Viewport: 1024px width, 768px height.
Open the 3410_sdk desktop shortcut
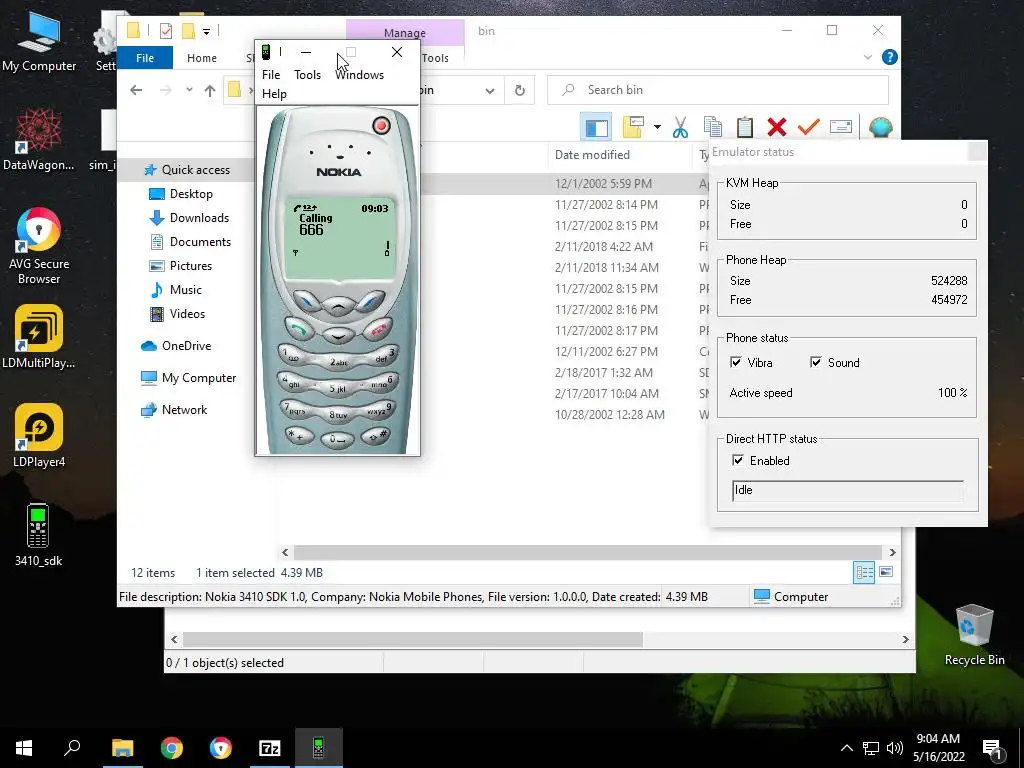[38, 534]
